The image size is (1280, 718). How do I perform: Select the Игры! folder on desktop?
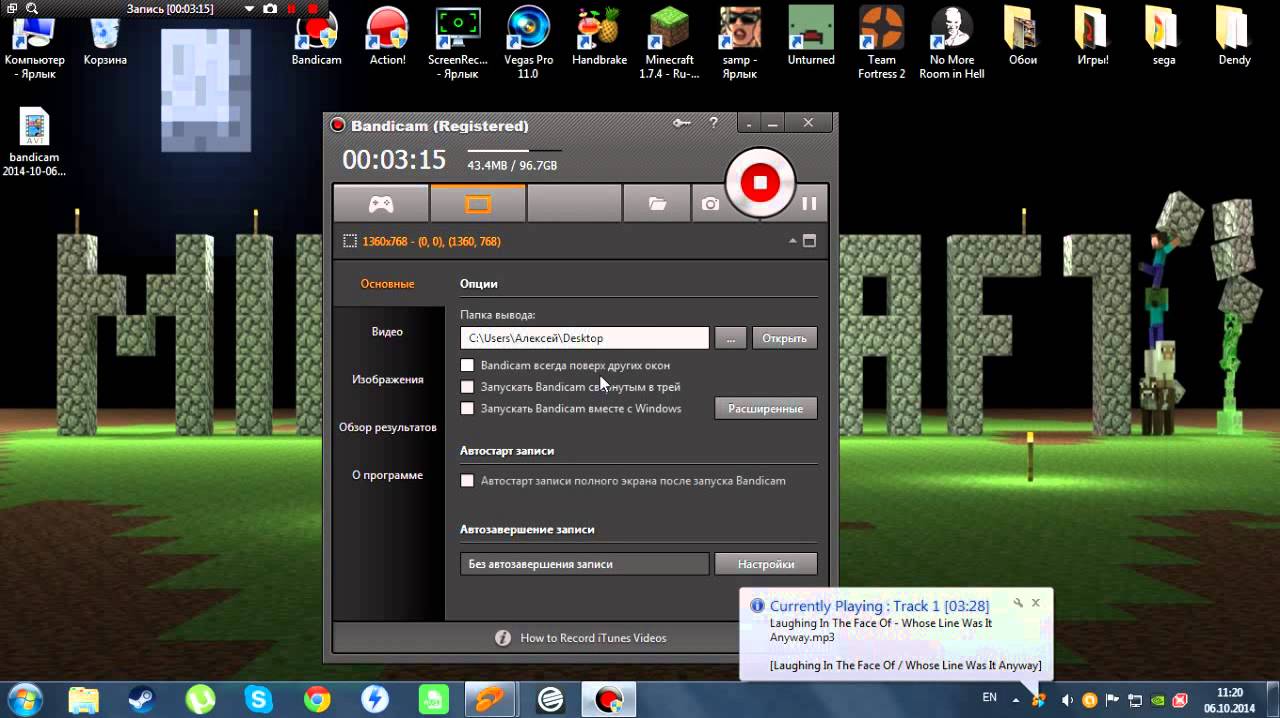coord(1093,38)
